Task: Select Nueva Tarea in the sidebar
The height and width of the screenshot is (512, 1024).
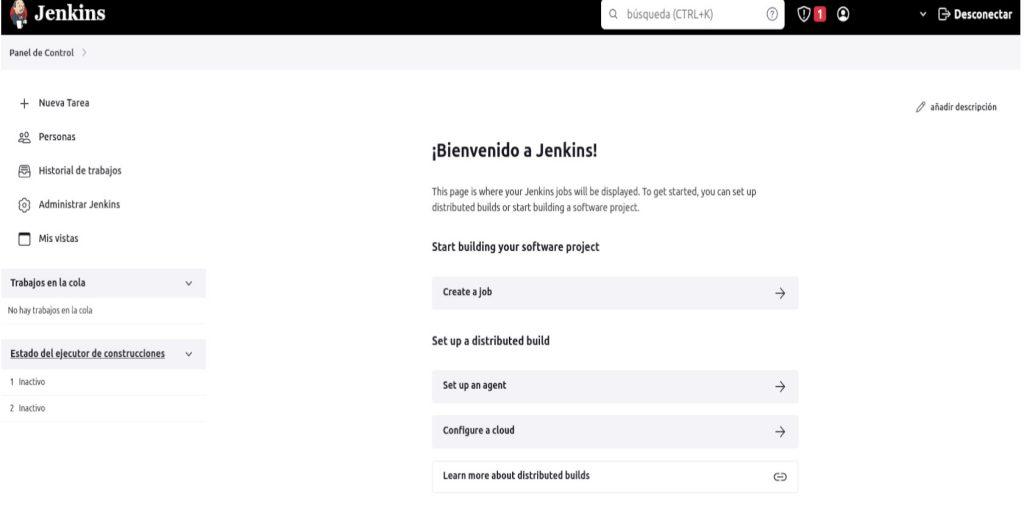Action: [64, 103]
